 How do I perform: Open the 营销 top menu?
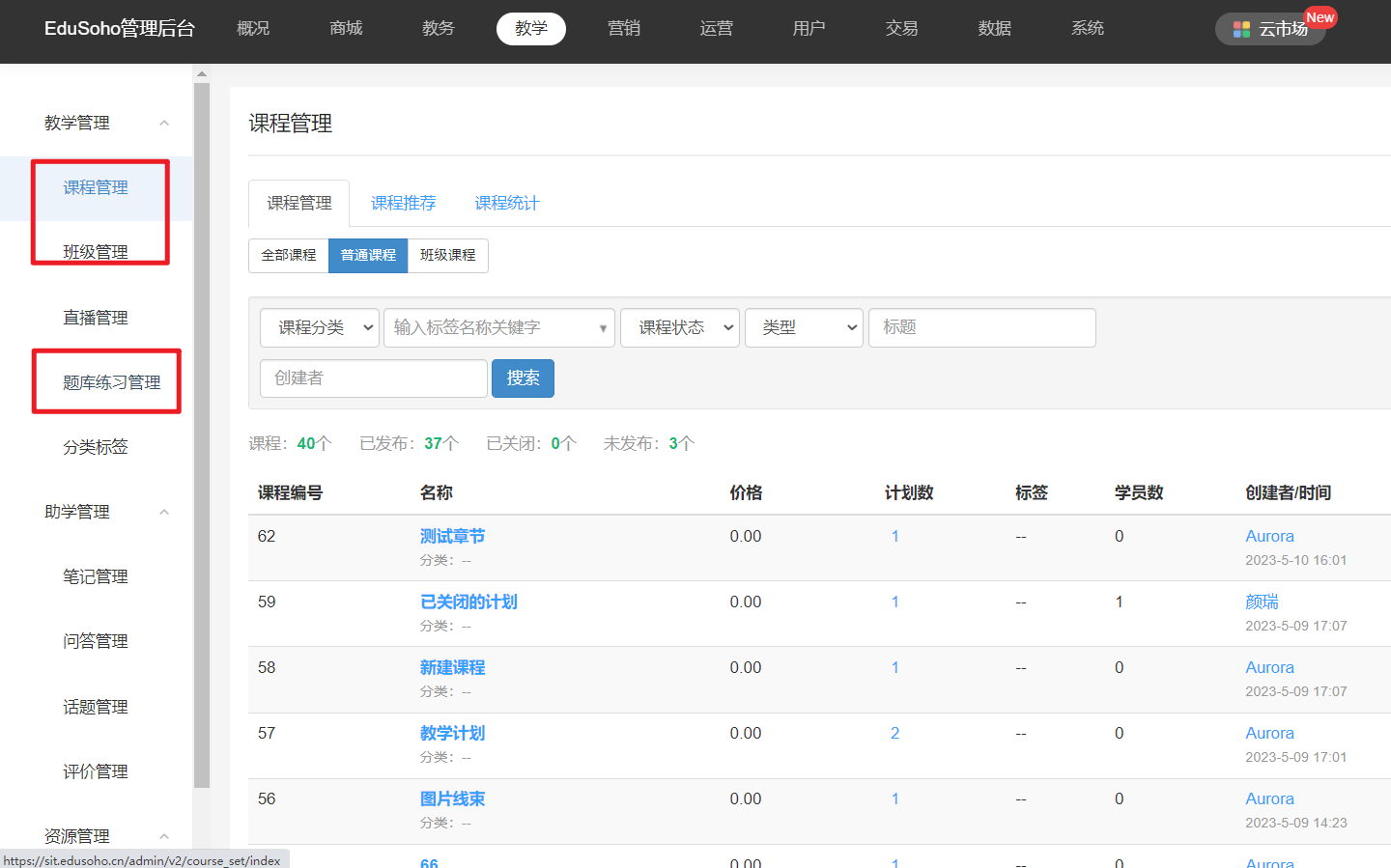click(x=624, y=29)
